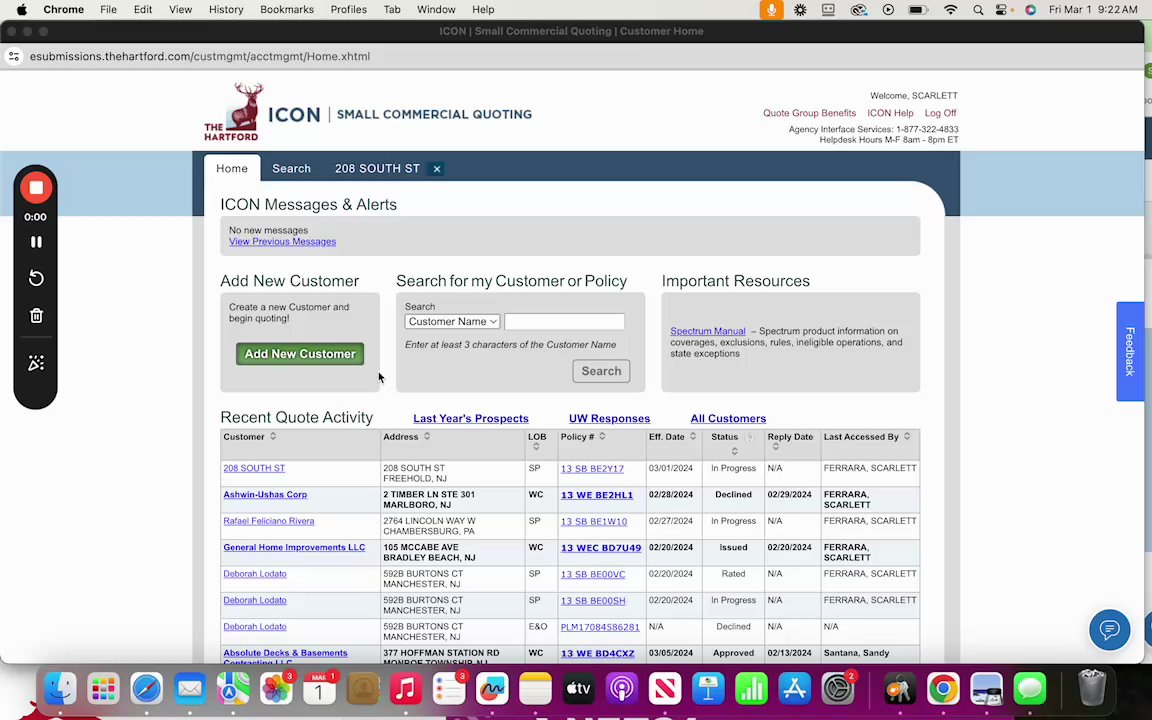The height and width of the screenshot is (720, 1152).
Task: Open the chat bubble help widget
Action: 1109,630
